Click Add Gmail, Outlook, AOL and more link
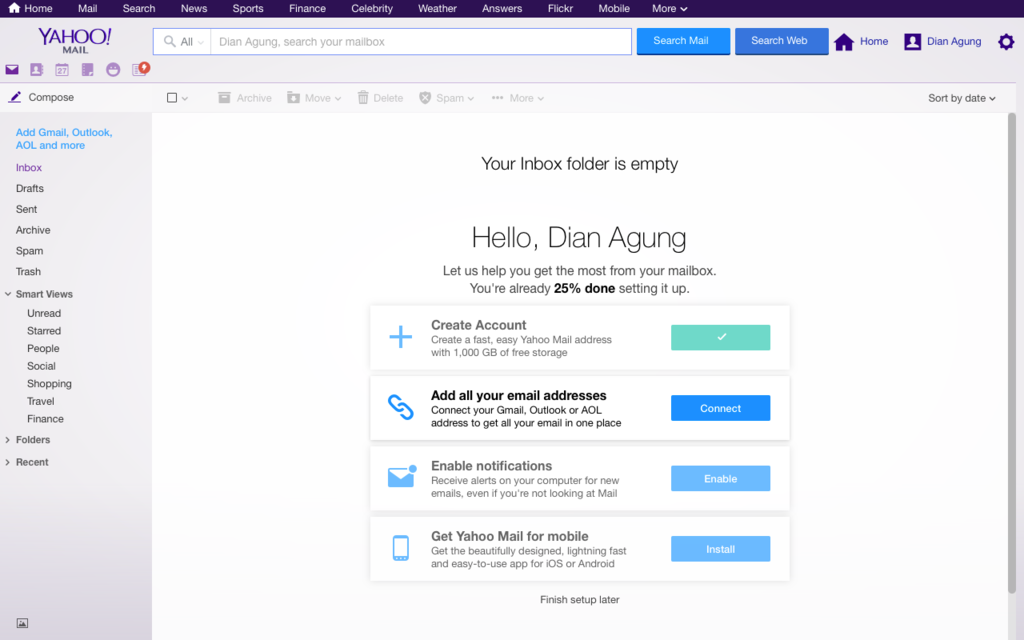The image size is (1024, 640). click(64, 138)
